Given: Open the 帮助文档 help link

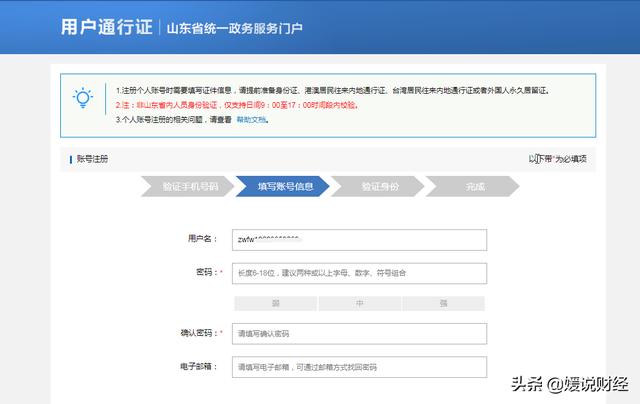Looking at the screenshot, I should pyautogui.click(x=251, y=119).
